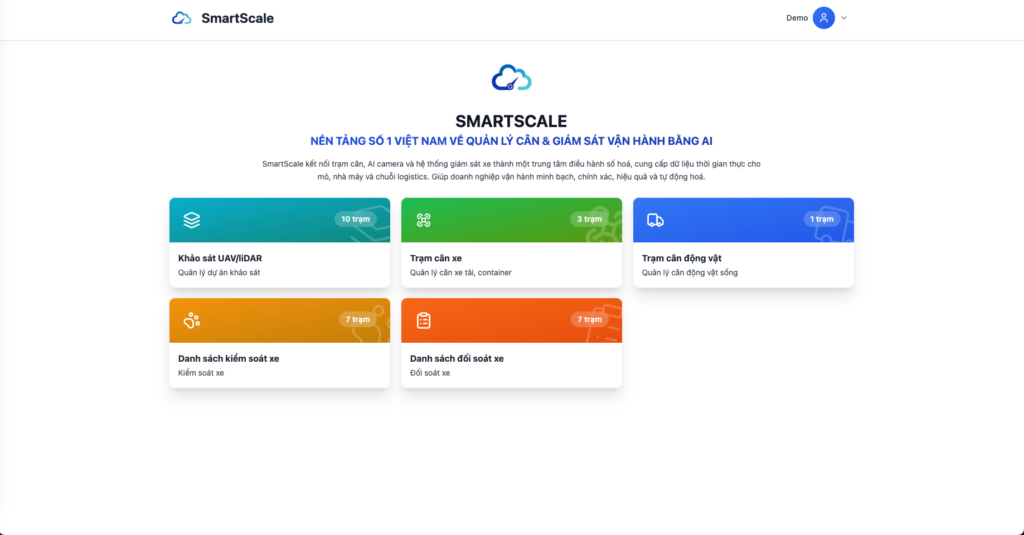Click the blue tagline NỀN TẢNG SỐ 1 VIỆT NAM

[511, 141]
